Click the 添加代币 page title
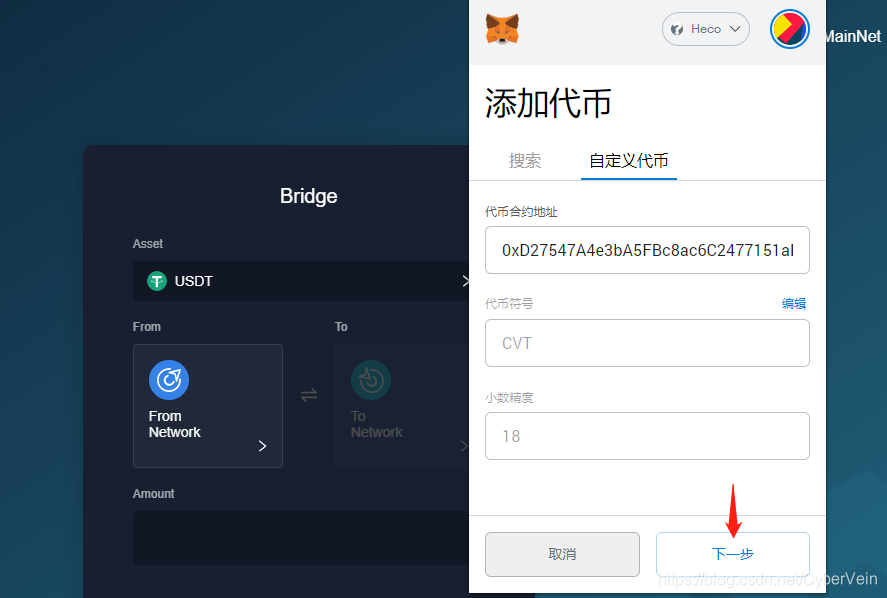The image size is (887, 598). (548, 104)
